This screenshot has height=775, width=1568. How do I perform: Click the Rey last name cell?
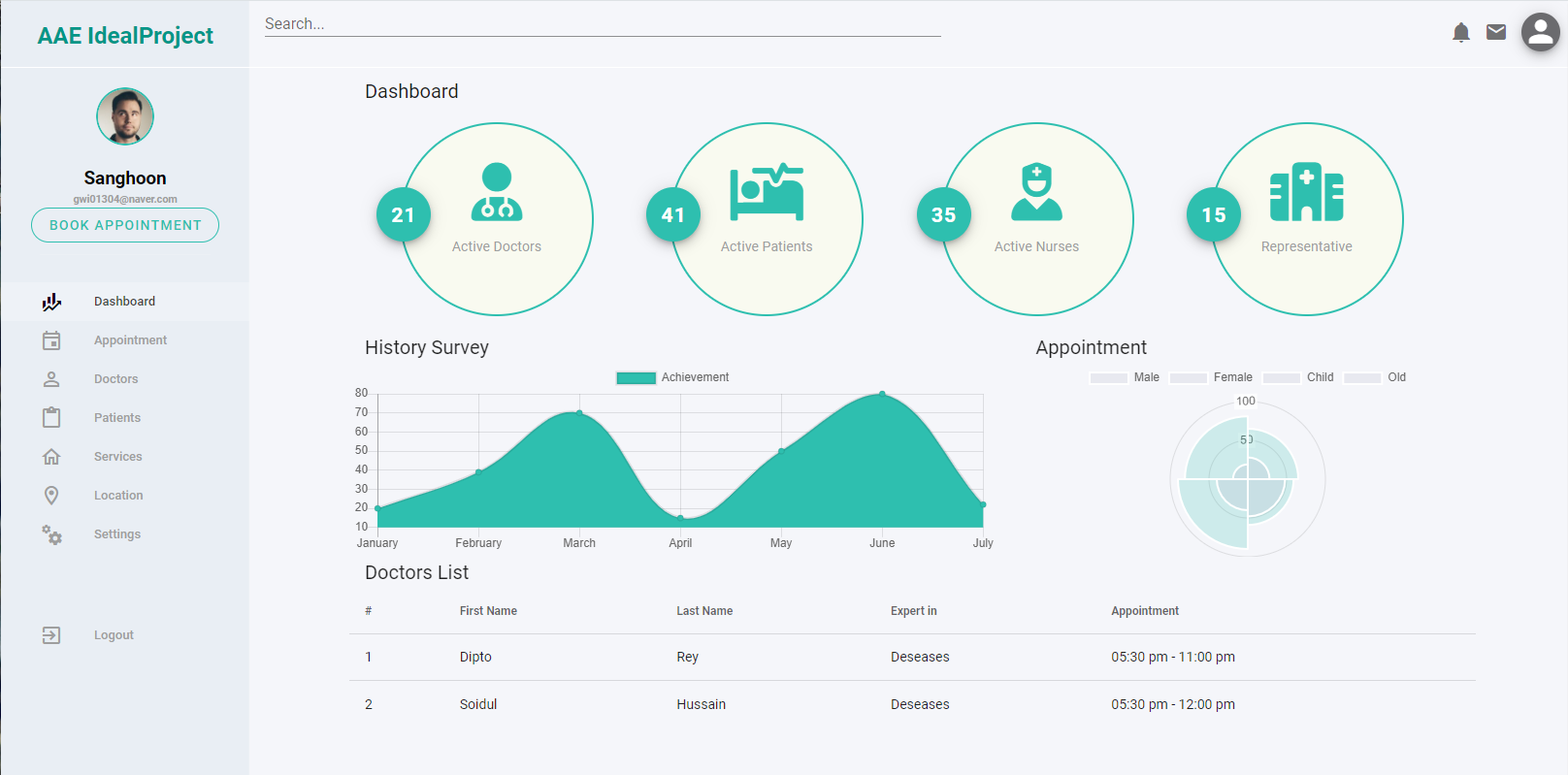coord(688,658)
